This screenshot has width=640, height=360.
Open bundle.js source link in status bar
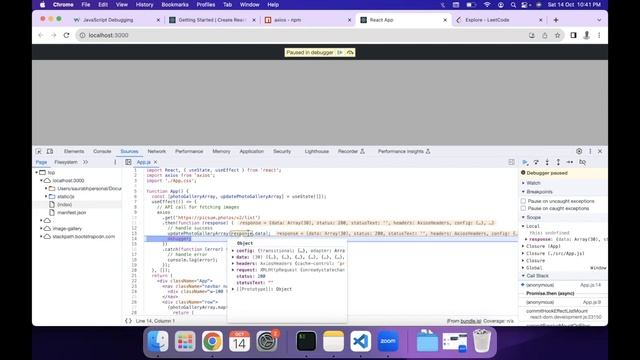coord(471,321)
